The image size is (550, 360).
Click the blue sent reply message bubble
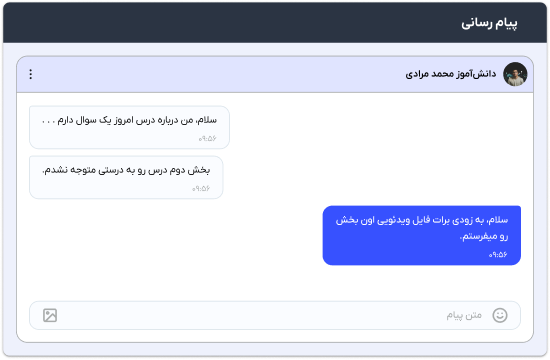pyautogui.click(x=422, y=235)
